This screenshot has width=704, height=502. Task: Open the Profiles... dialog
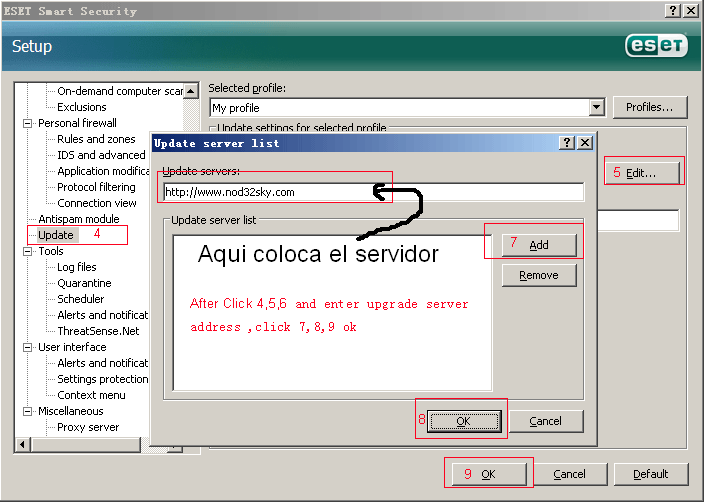(650, 107)
